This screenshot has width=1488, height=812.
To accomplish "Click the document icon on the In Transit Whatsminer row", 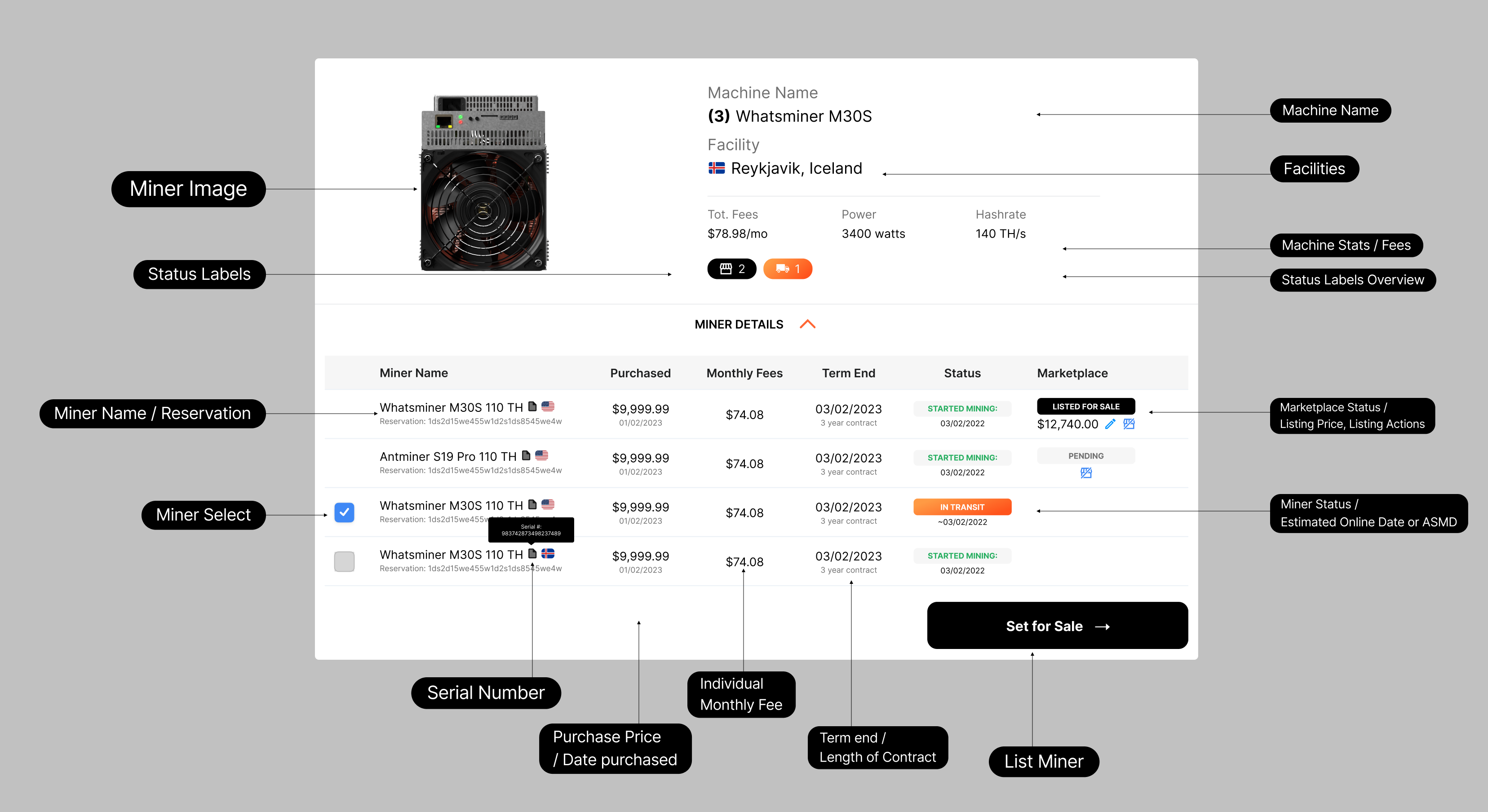I will click(532, 504).
